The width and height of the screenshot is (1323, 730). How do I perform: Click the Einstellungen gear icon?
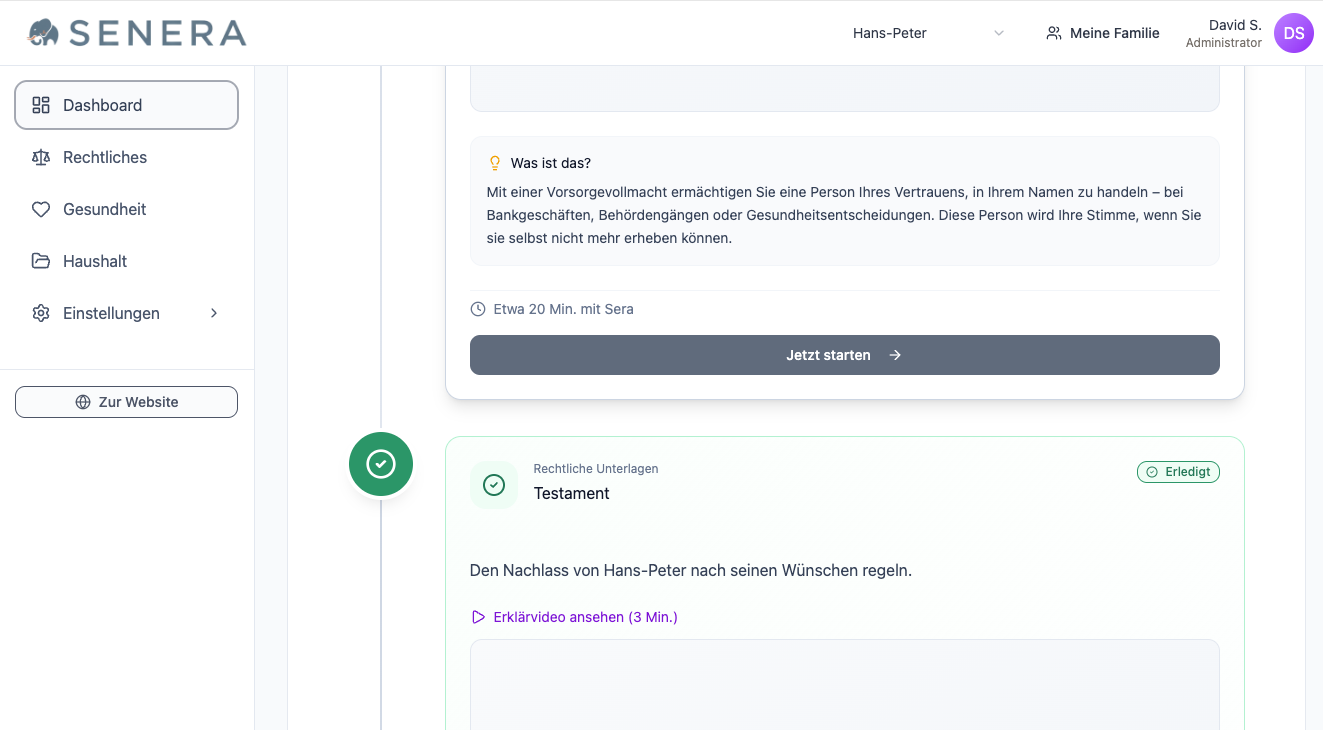click(41, 313)
